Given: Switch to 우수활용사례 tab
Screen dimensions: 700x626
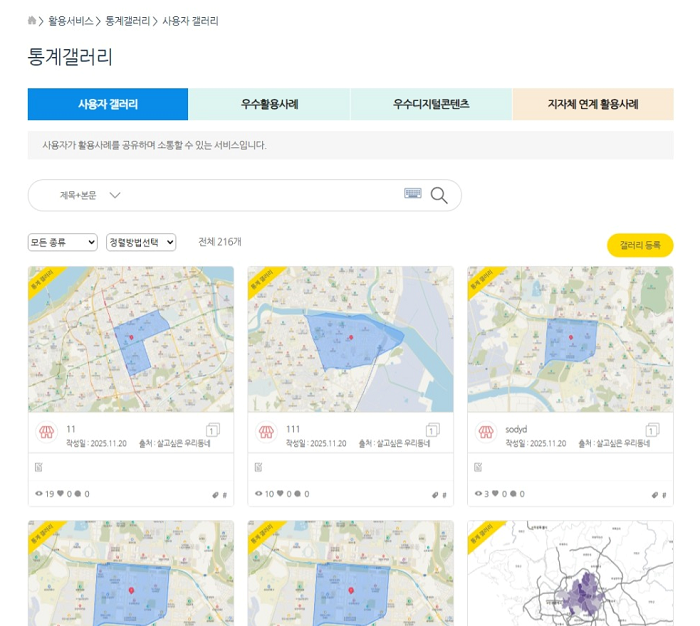Looking at the screenshot, I should pos(269,104).
